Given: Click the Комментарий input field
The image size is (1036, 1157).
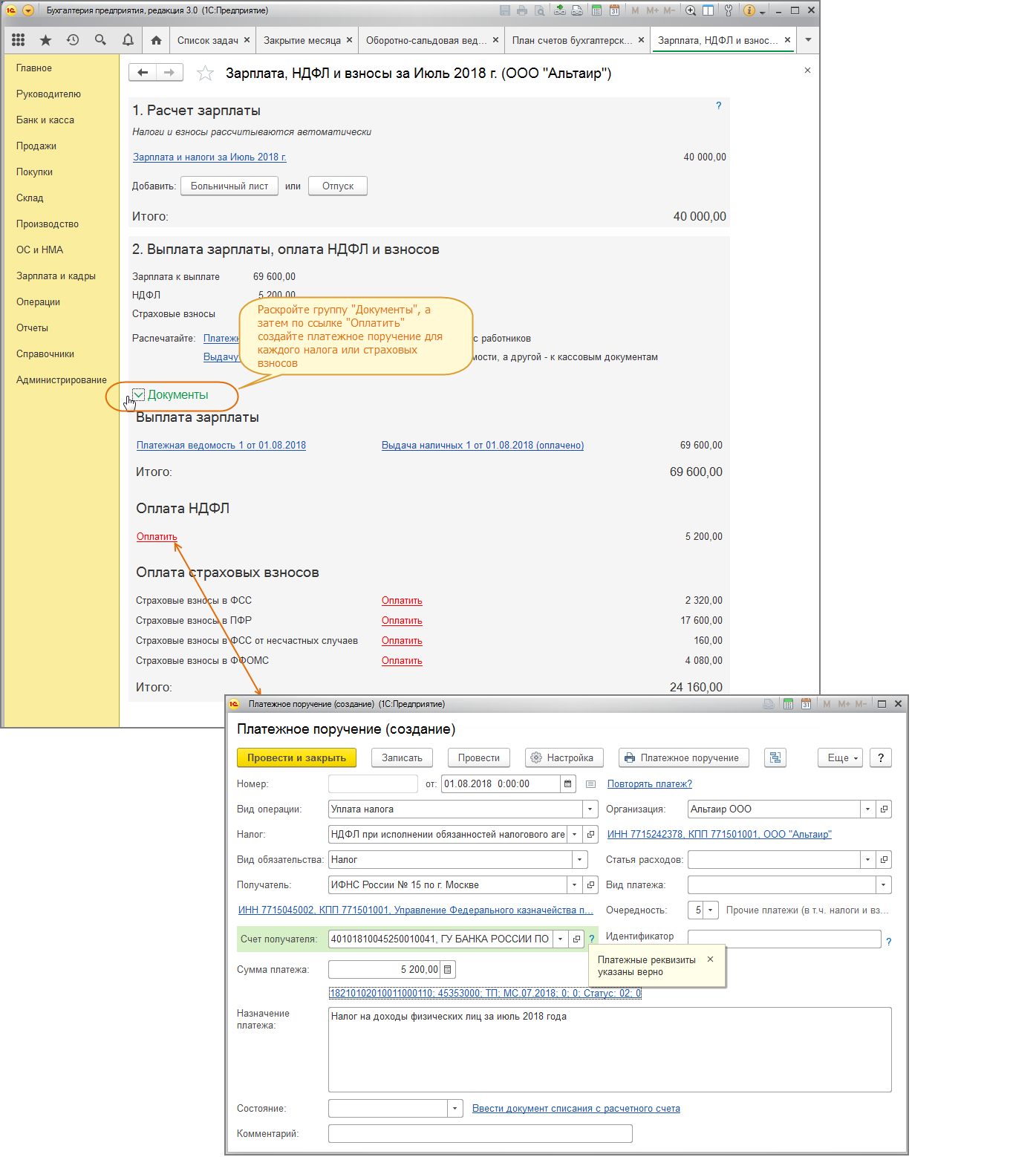Looking at the screenshot, I should 480,1133.
